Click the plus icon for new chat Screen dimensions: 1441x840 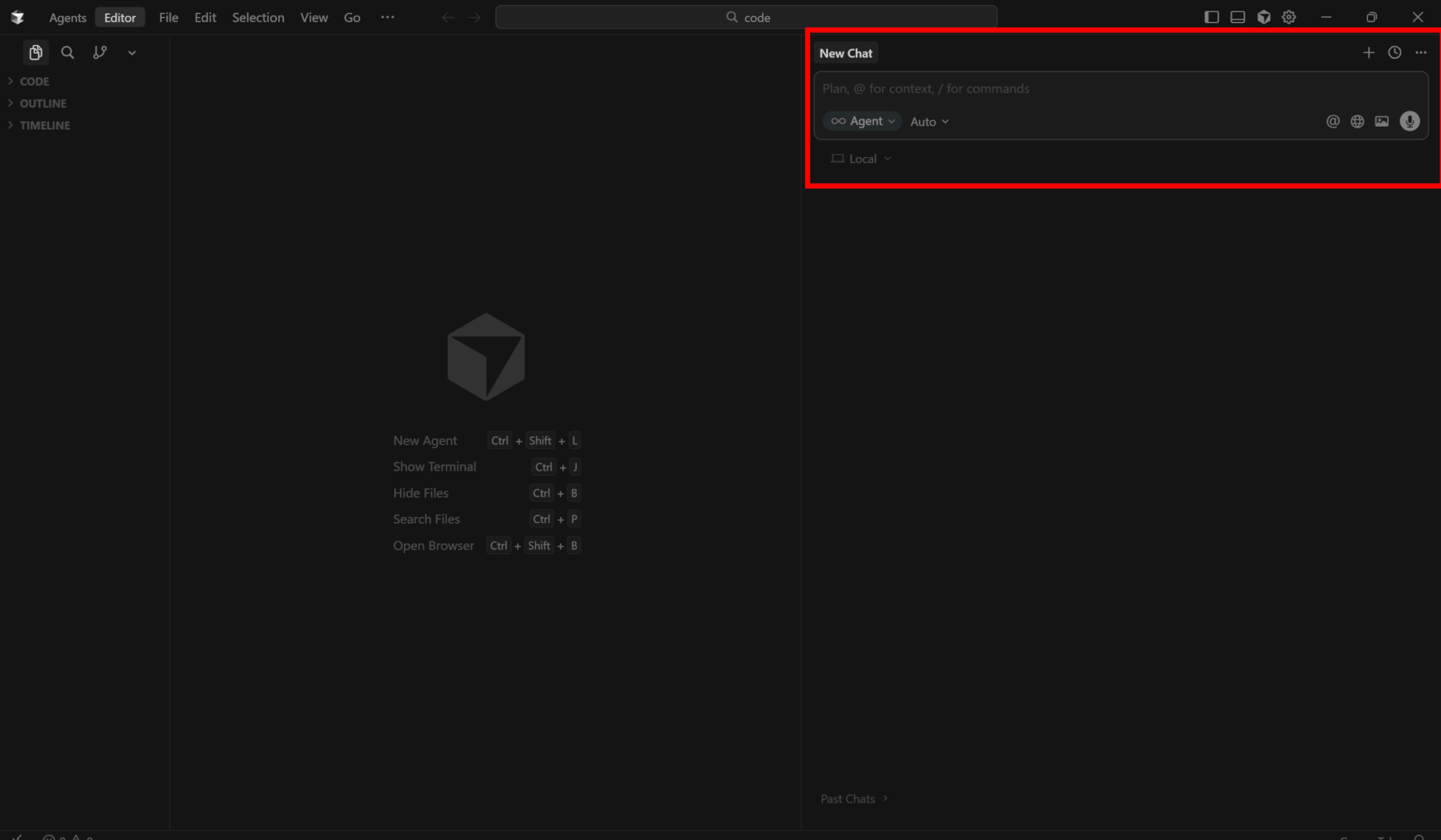(1368, 53)
